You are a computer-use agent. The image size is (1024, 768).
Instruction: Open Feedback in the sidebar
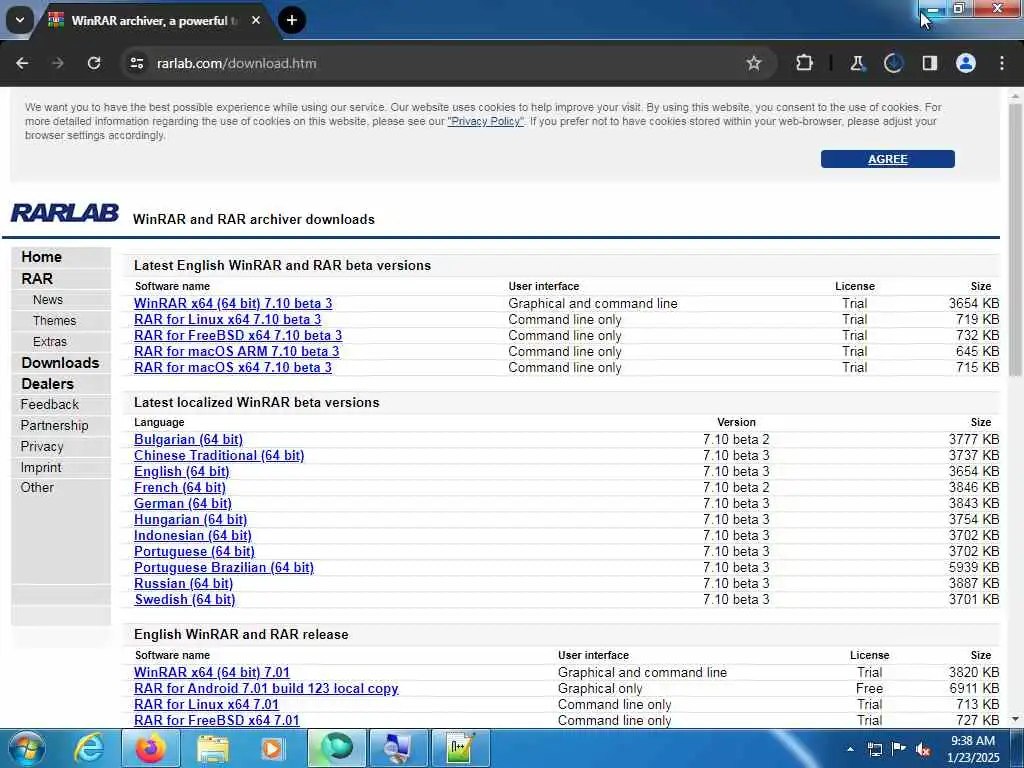[x=49, y=404]
